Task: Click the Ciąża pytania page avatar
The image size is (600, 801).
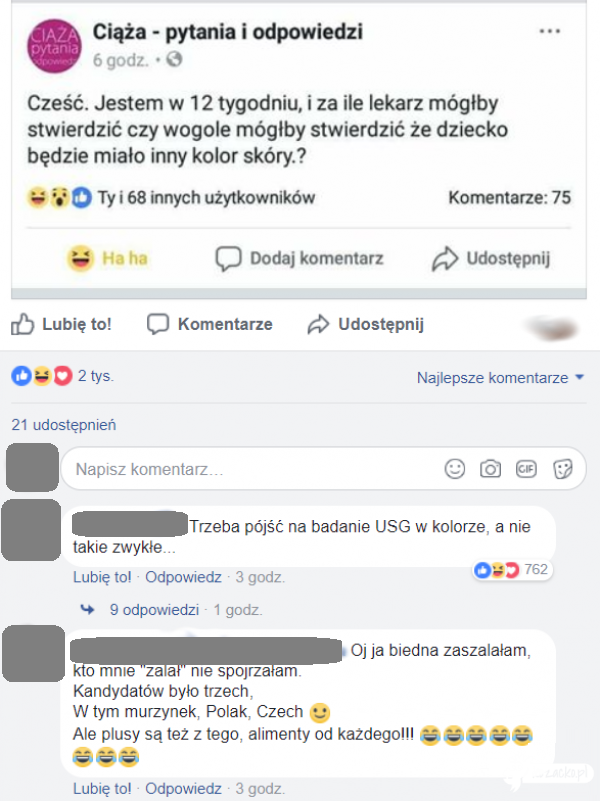Action: 54,46
